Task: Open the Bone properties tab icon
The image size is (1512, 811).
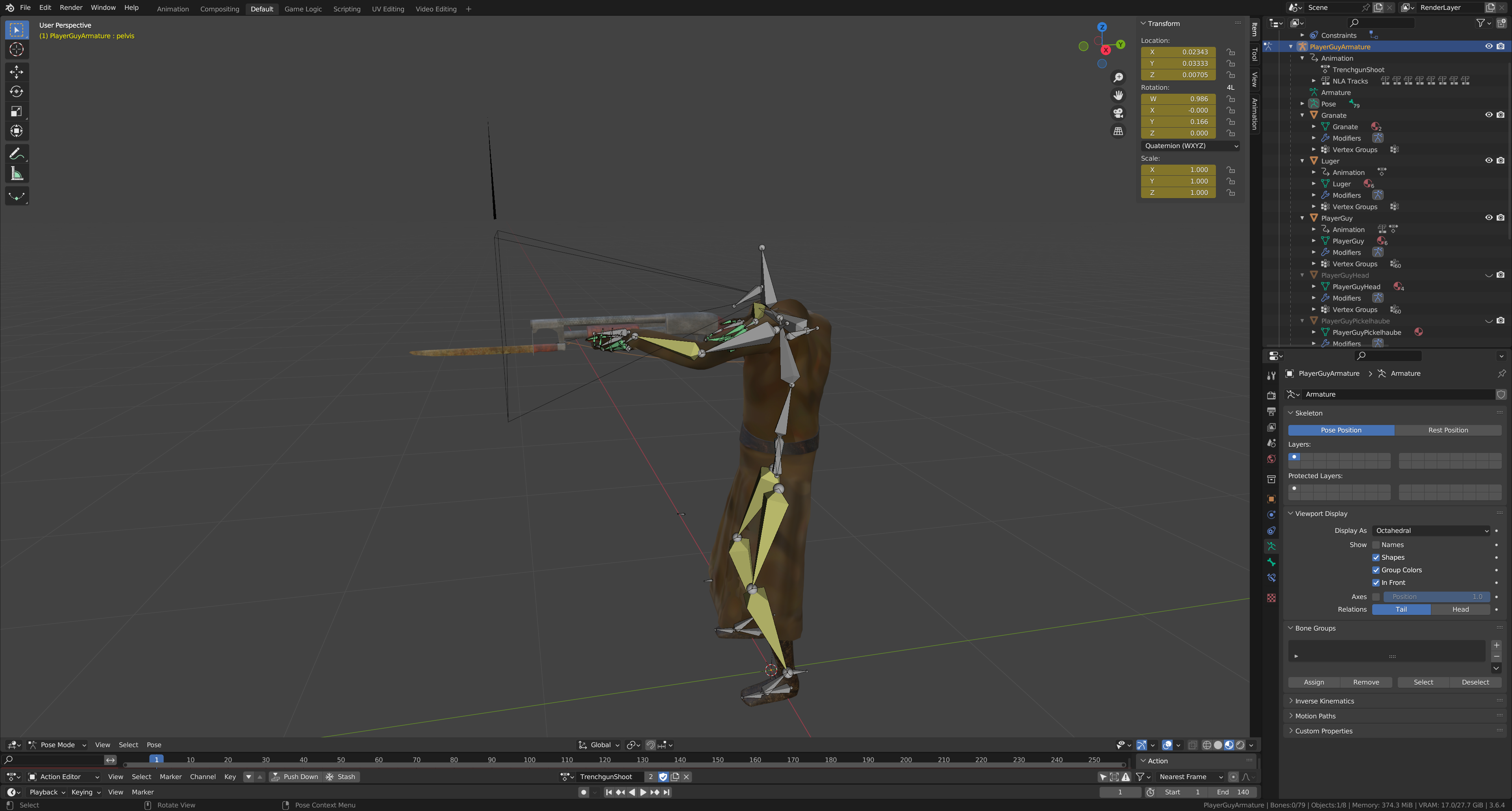Action: [1271, 562]
